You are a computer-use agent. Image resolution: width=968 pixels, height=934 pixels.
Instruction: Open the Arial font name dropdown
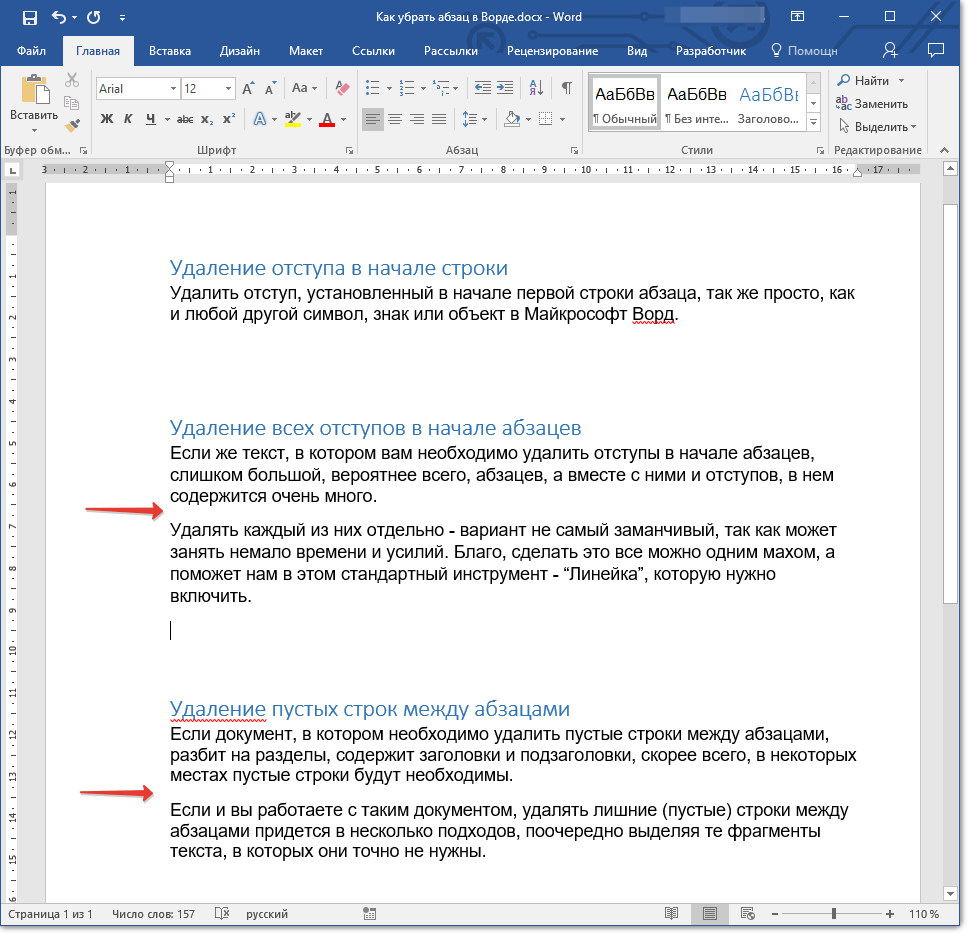[x=173, y=88]
